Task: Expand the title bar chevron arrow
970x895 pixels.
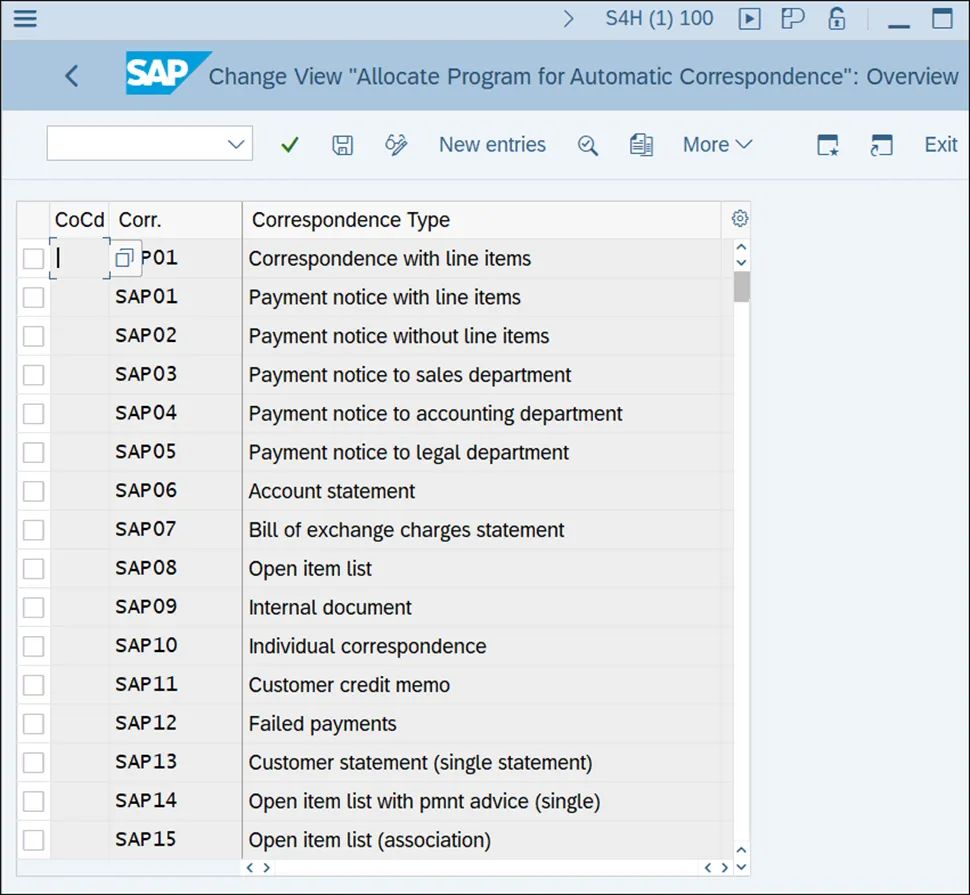Action: (x=569, y=19)
